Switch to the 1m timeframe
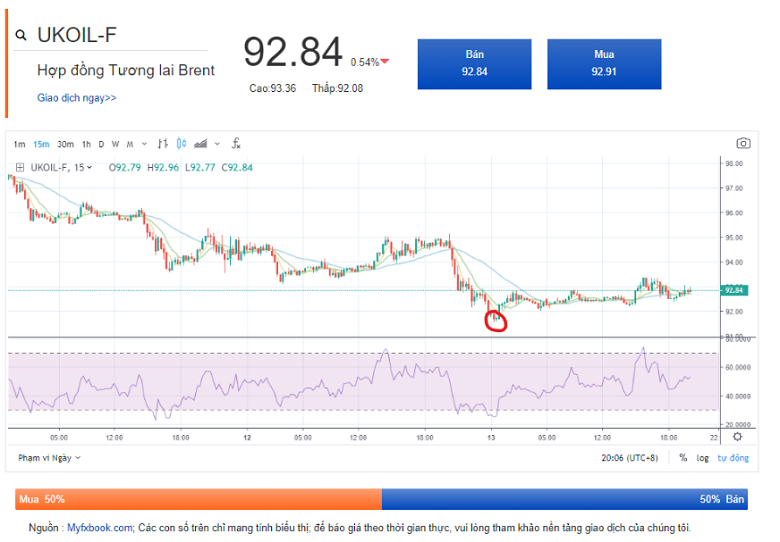 20,144
